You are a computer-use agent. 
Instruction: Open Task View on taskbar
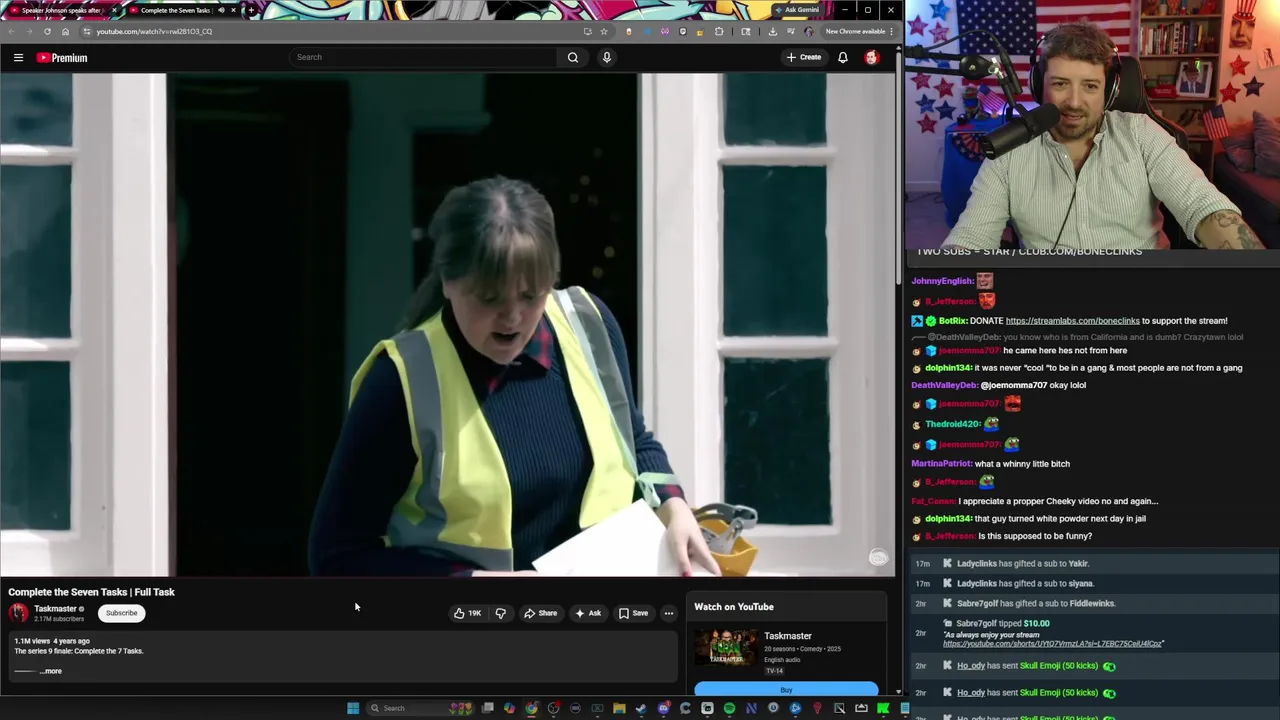(487, 708)
